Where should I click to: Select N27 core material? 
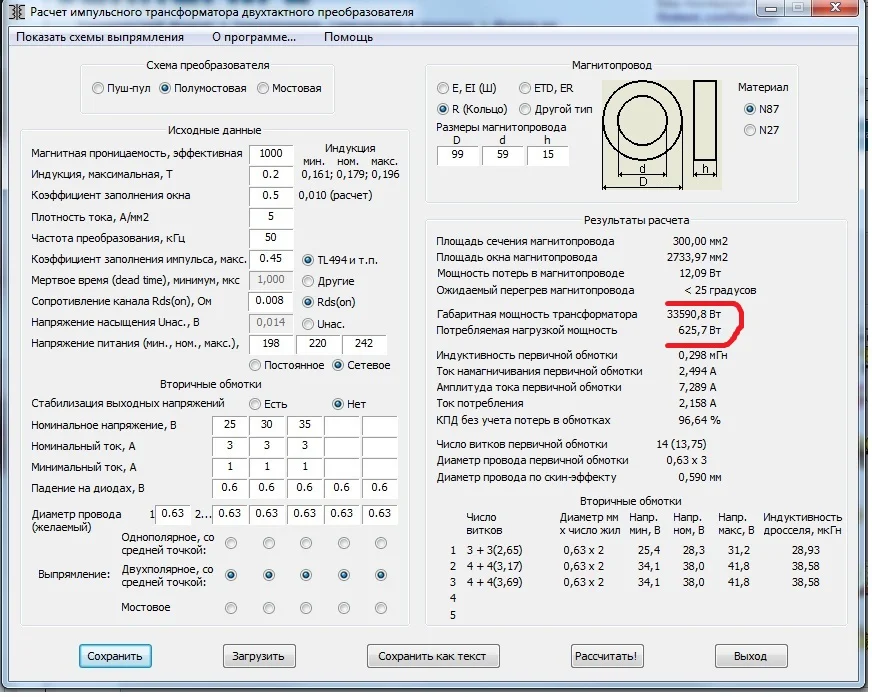coord(750,130)
